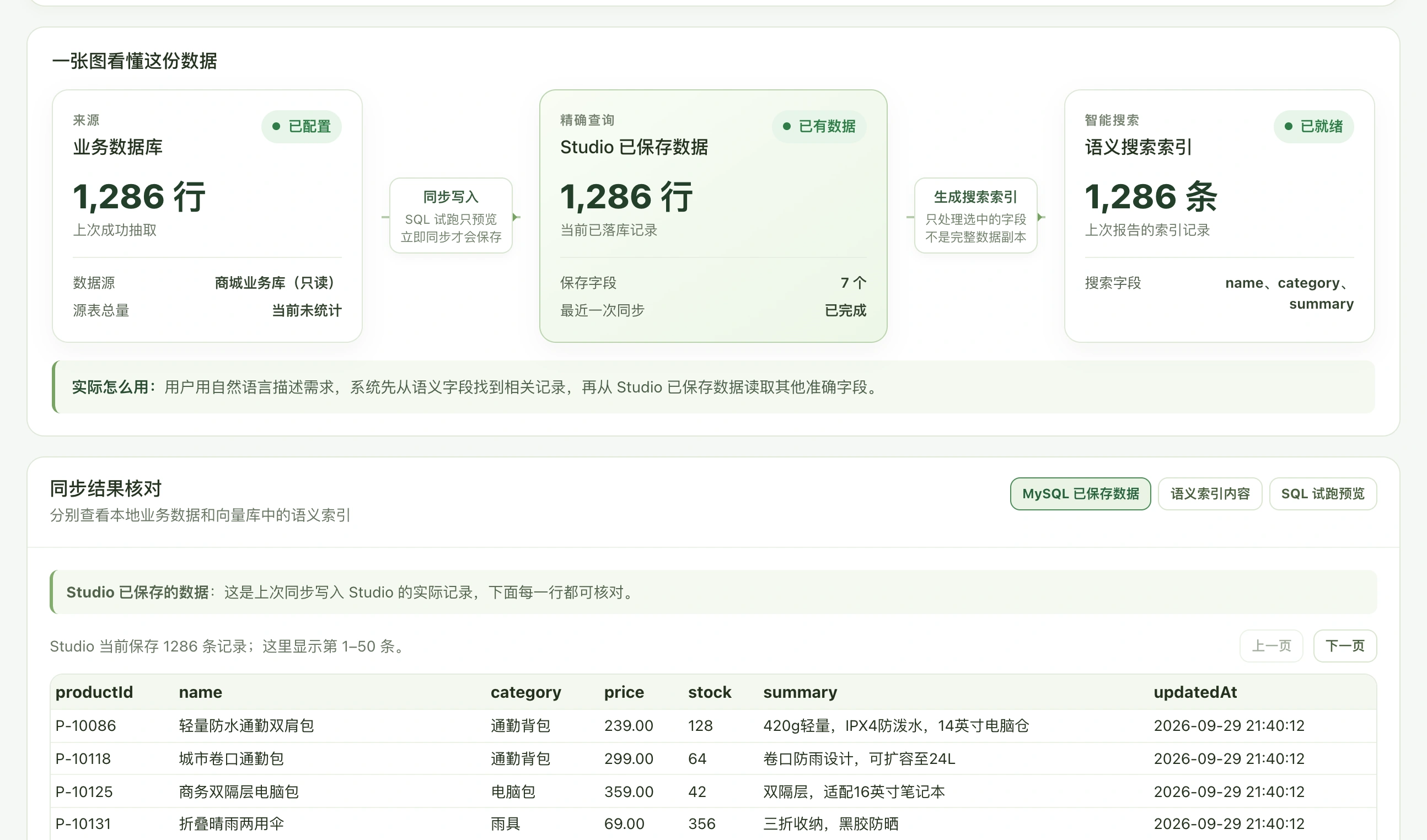Click the 当前未统计 source total value
1427x840 pixels.
pyautogui.click(x=307, y=310)
